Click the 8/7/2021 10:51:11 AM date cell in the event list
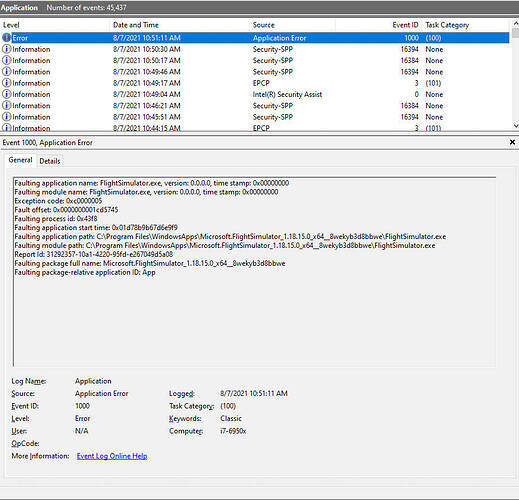Image resolution: width=519 pixels, height=500 pixels. pyautogui.click(x=147, y=38)
